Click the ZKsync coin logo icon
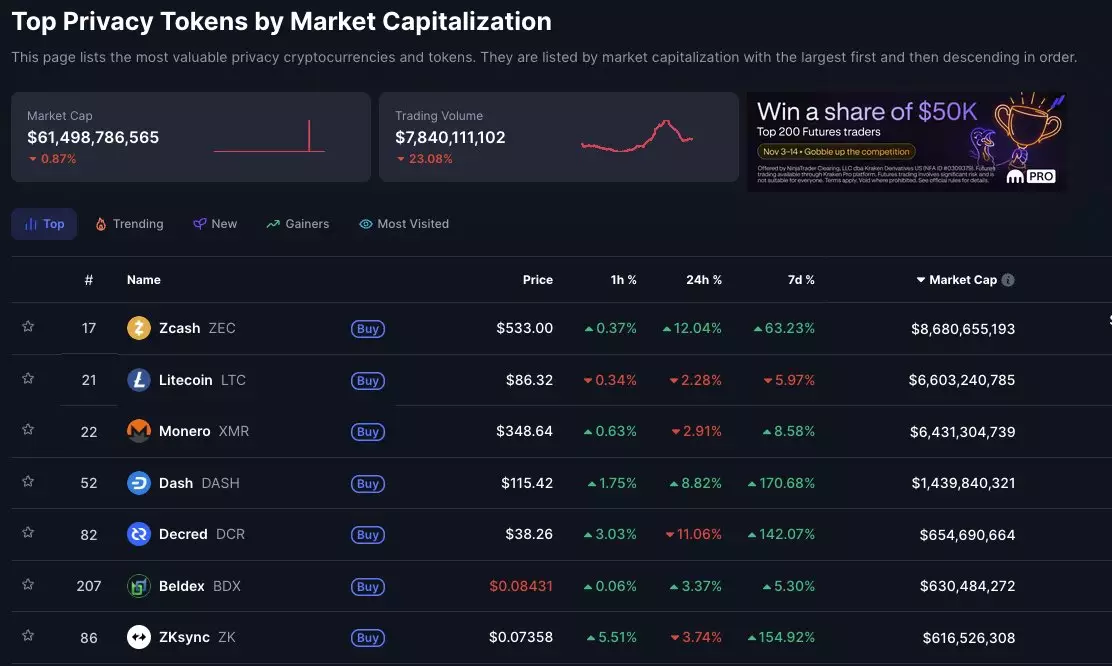The width and height of the screenshot is (1112, 666). click(x=139, y=637)
